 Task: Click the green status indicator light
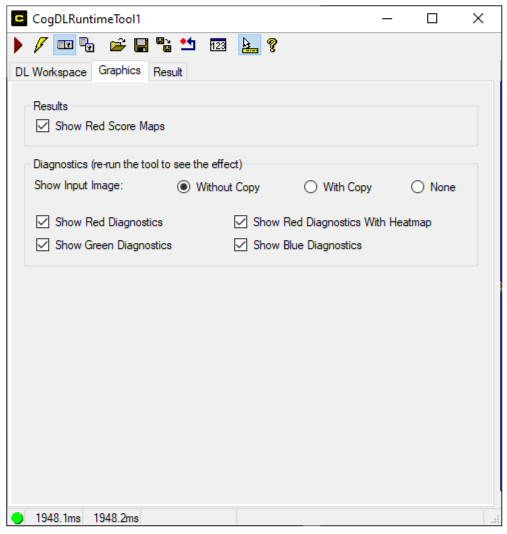[x=17, y=518]
